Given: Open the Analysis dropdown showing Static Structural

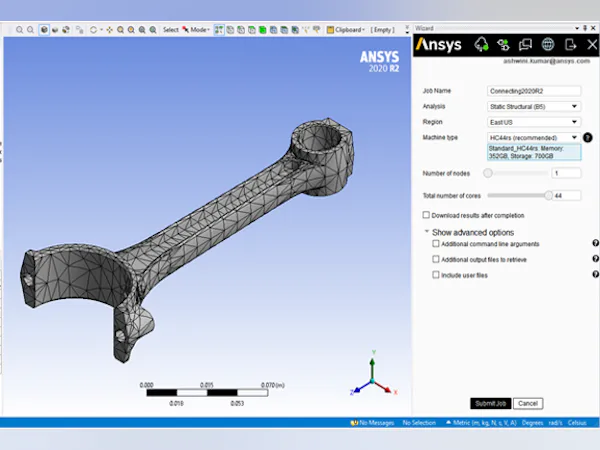Looking at the screenshot, I should (x=534, y=106).
